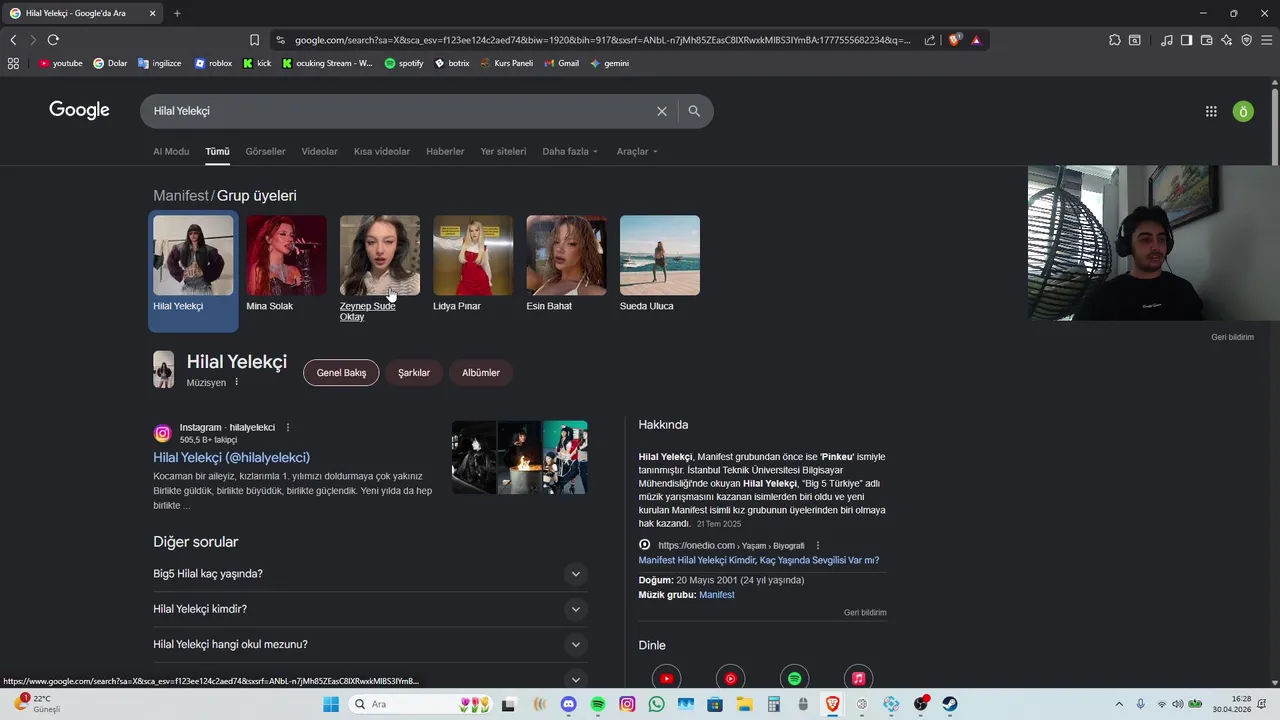
Task: Open Leo AI sparkle icon
Action: (1227, 40)
